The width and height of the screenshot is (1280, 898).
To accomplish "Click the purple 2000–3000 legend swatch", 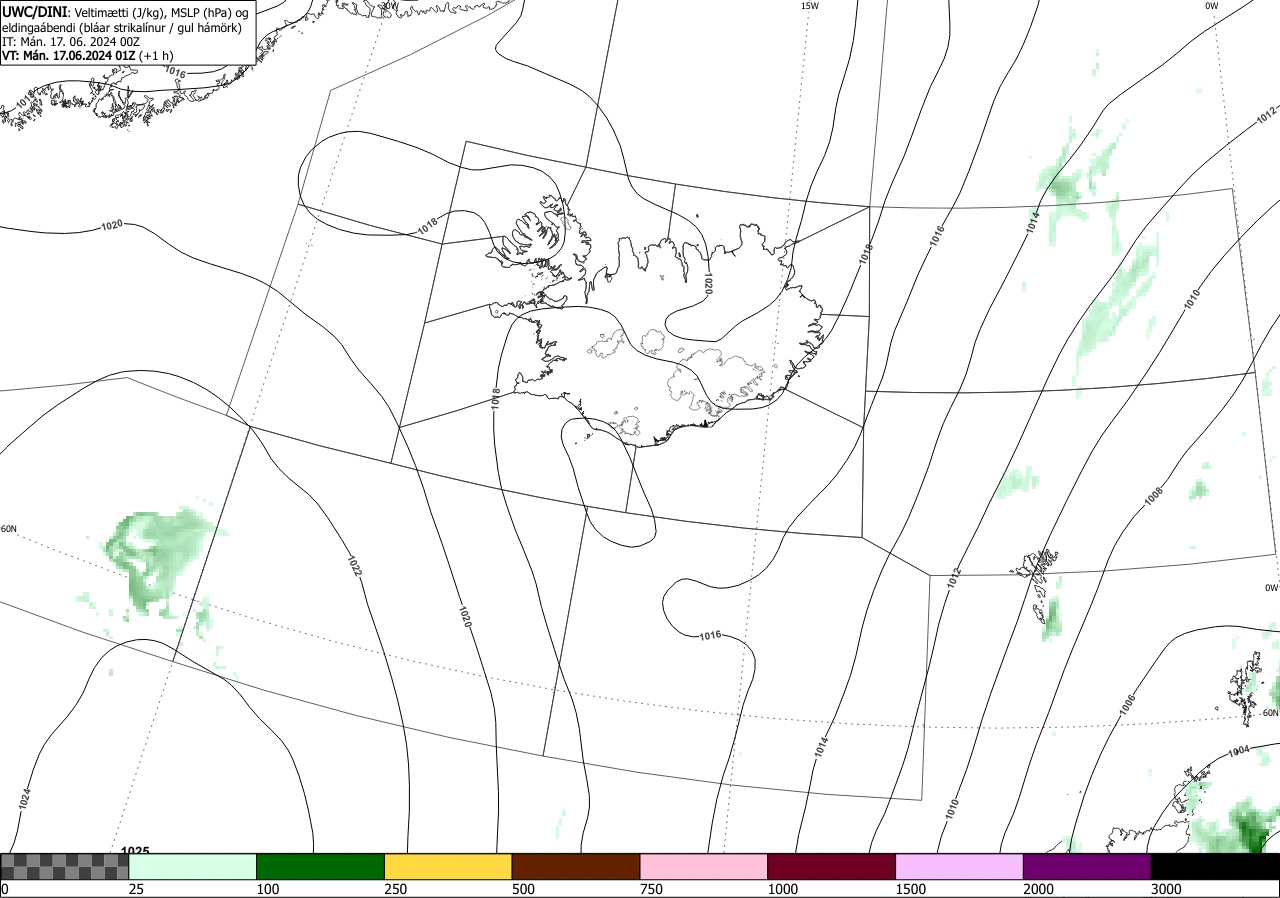I will 1087,866.
